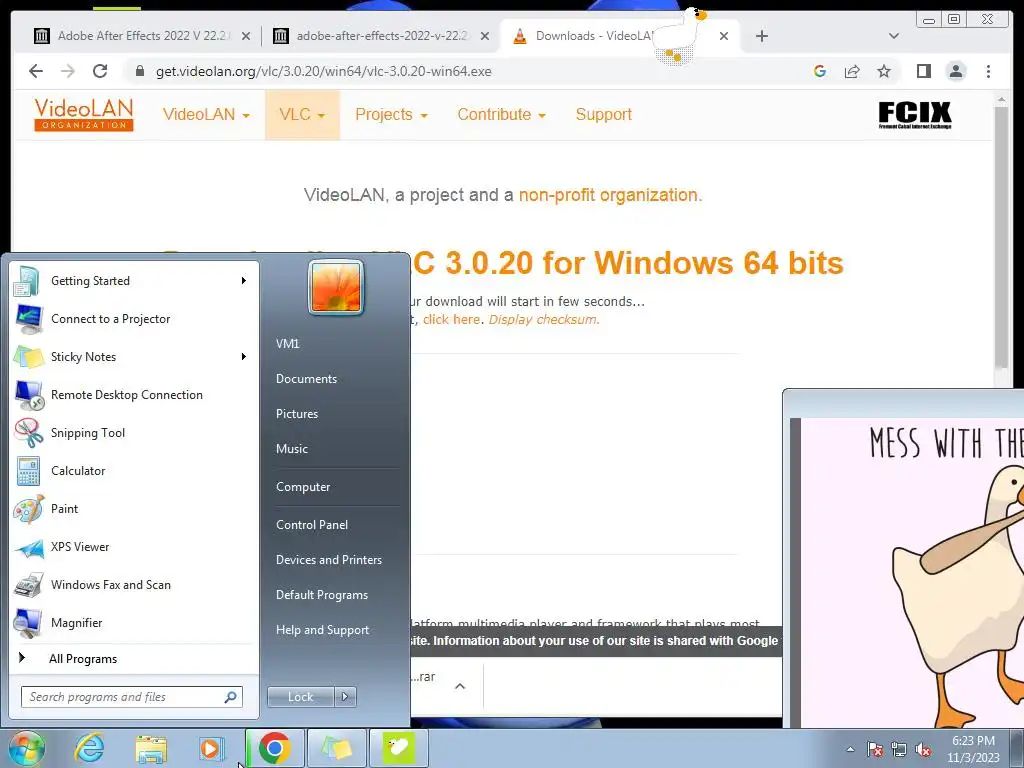1024x768 pixels.
Task: Click the Google icon in address bar
Action: (x=820, y=71)
